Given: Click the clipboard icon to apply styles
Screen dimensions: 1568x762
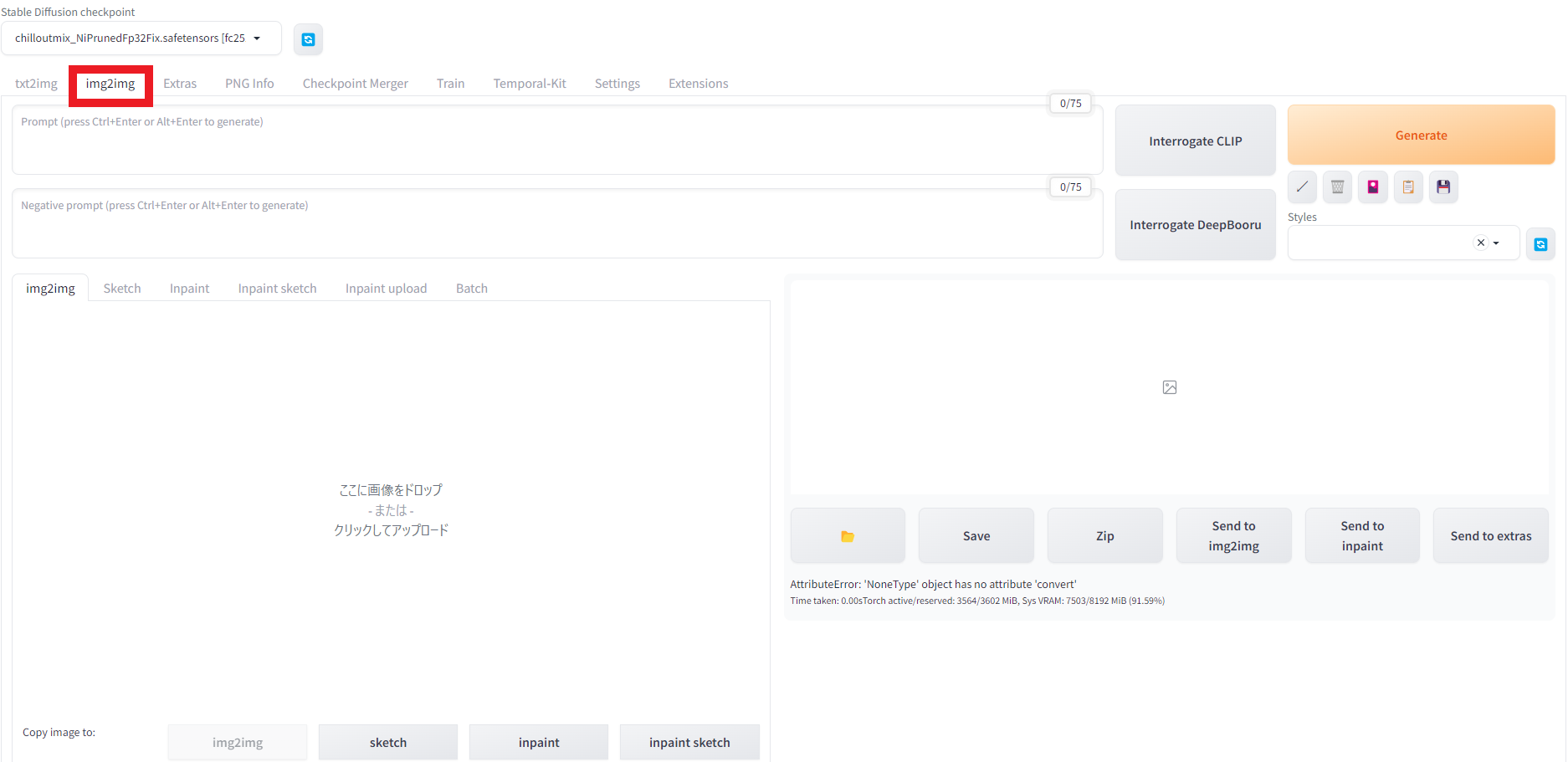Looking at the screenshot, I should (1408, 187).
